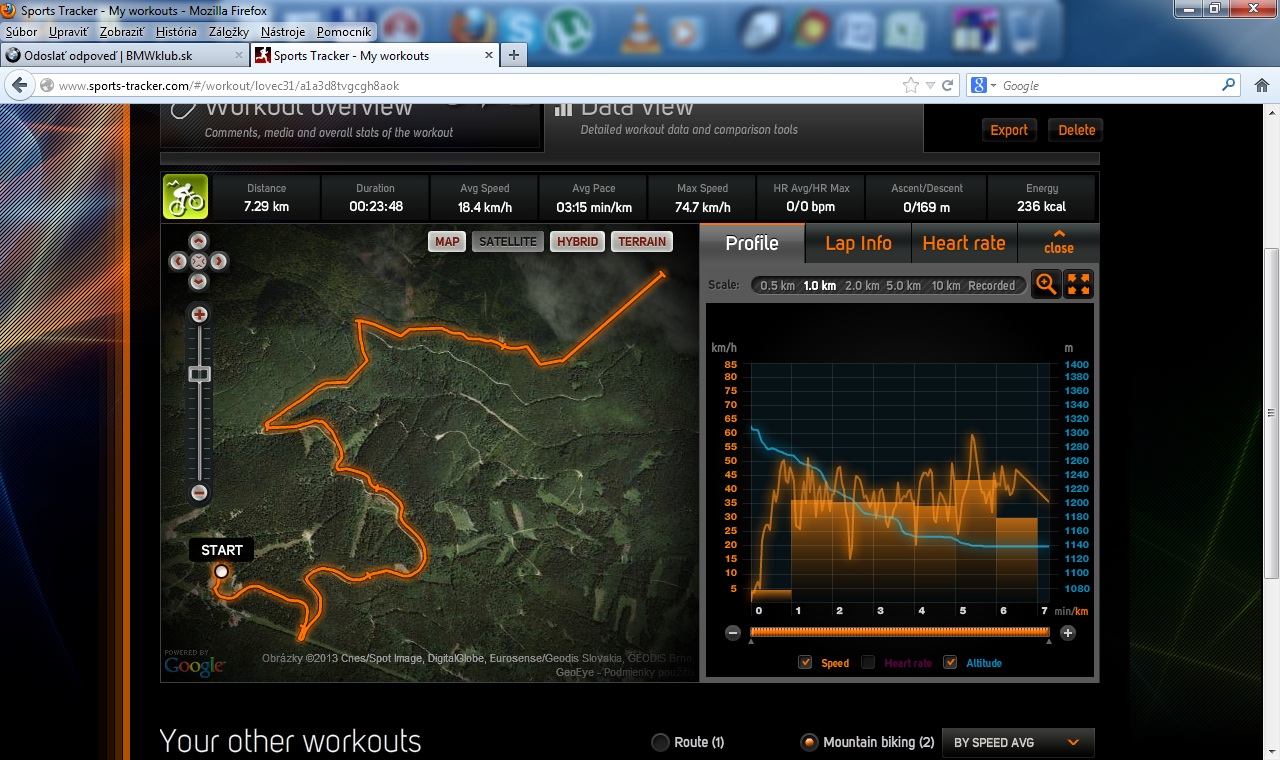Click the map zoom-out minus button

click(199, 492)
